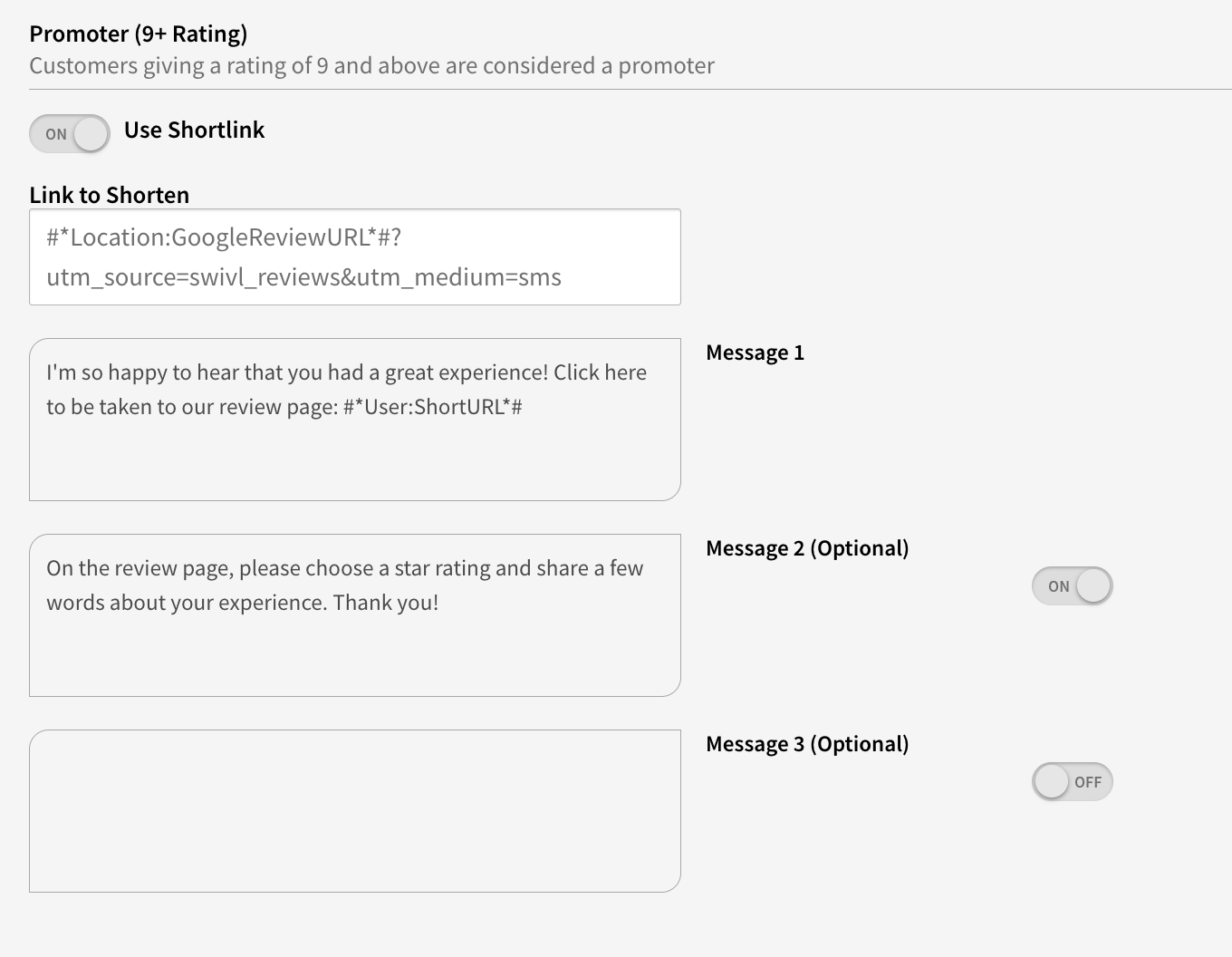This screenshot has width=1232, height=957.
Task: Enable the Message 3 toggle
Action: point(1072,782)
